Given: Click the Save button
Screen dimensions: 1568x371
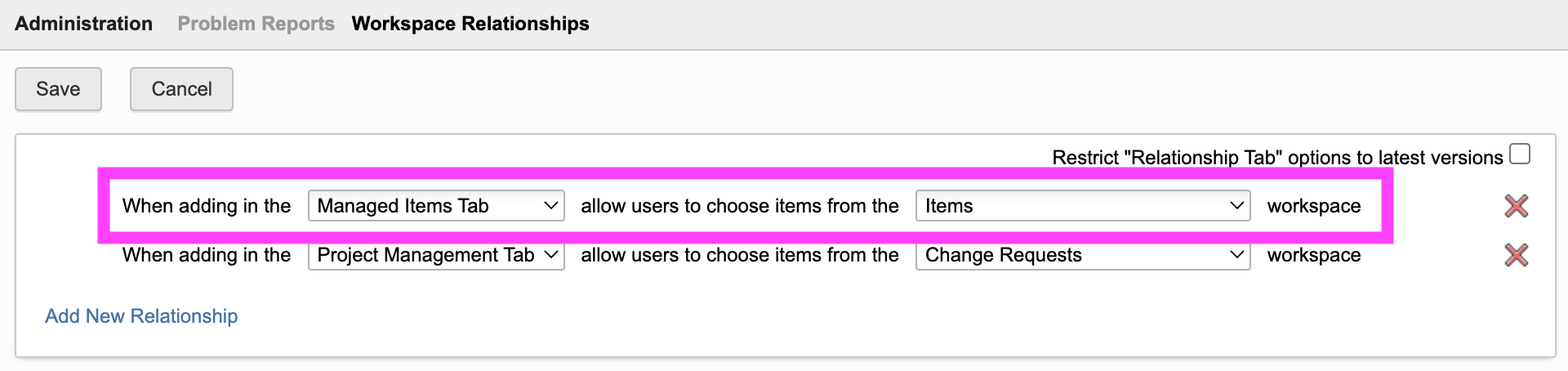Looking at the screenshot, I should (58, 89).
